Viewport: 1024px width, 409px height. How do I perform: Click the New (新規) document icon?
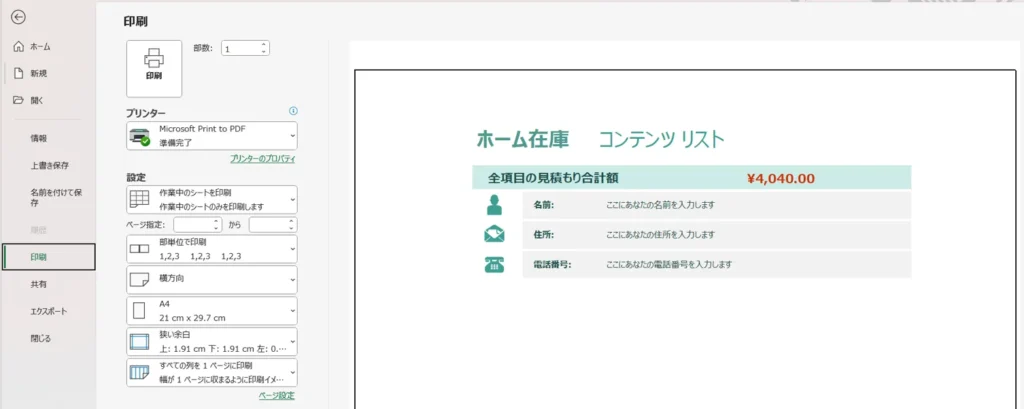click(18, 73)
